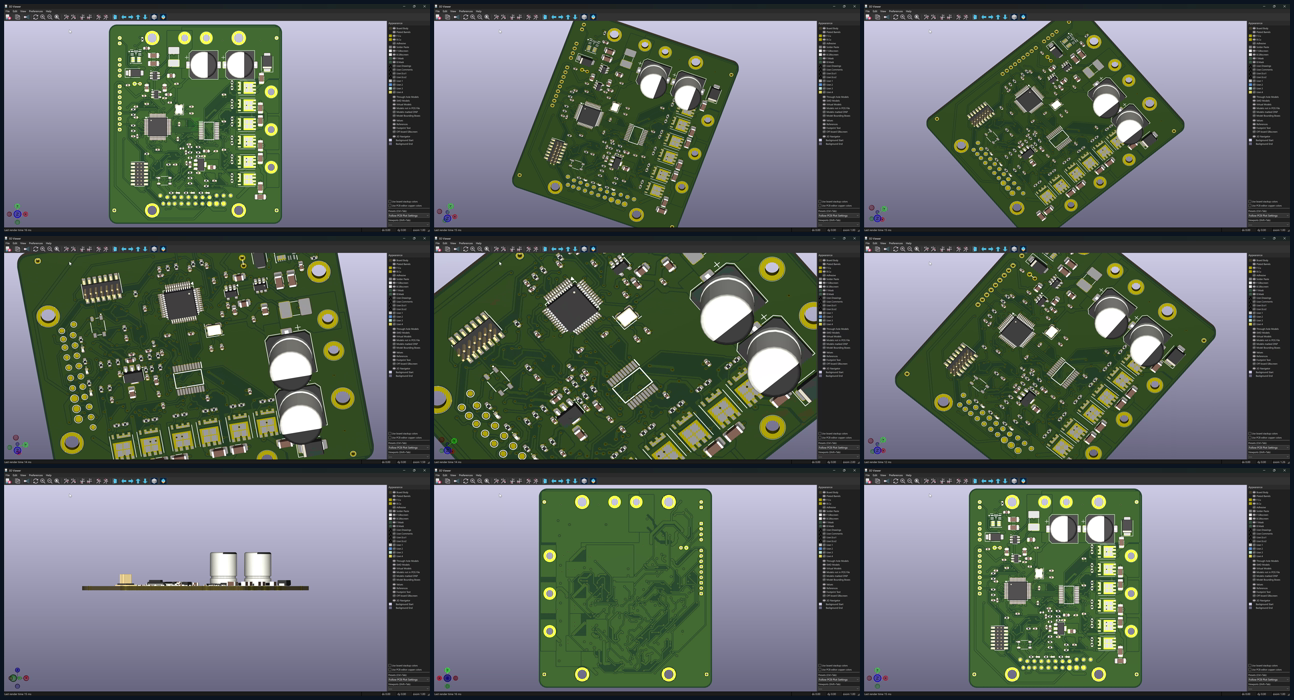
Task: Open Presets dropdown in top-left window
Action: pyautogui.click(x=408, y=215)
